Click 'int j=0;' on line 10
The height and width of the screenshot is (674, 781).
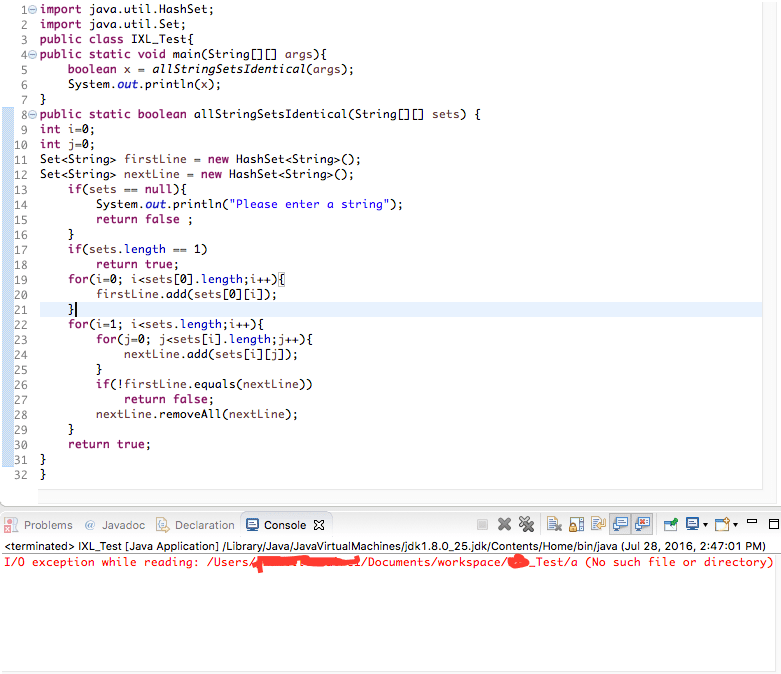click(67, 144)
